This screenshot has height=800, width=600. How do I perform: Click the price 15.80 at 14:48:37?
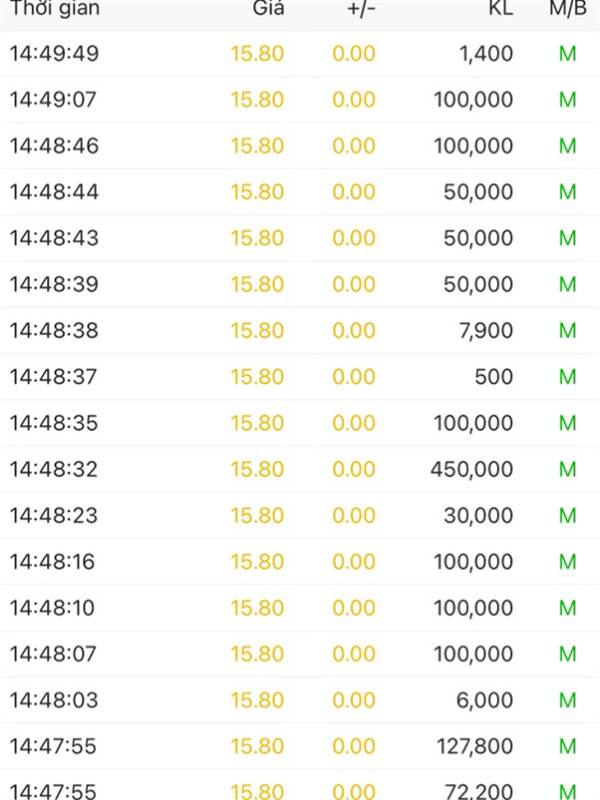257,377
